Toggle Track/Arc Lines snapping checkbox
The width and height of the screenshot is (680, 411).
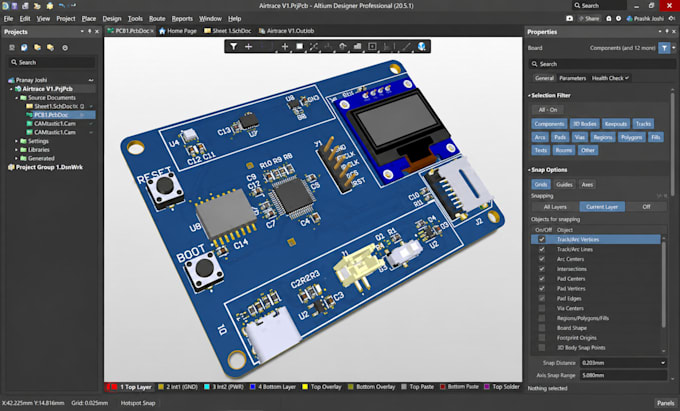point(541,249)
